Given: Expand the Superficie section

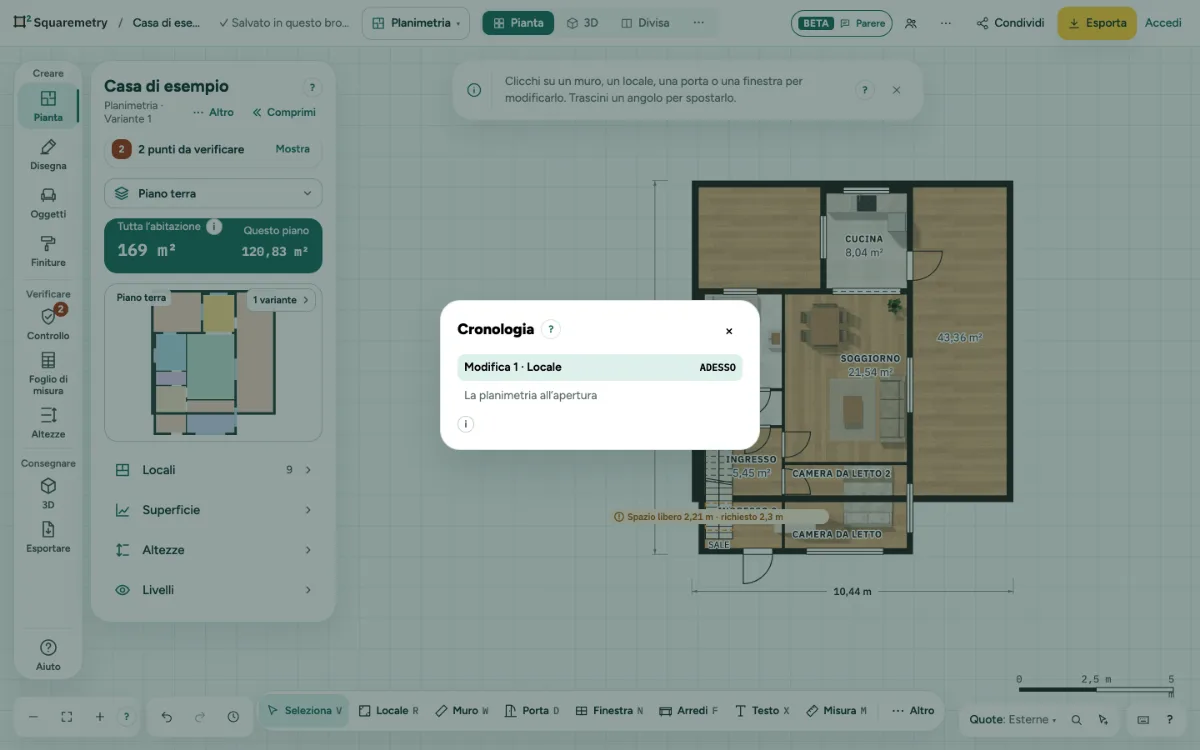Looking at the screenshot, I should click(x=213, y=510).
